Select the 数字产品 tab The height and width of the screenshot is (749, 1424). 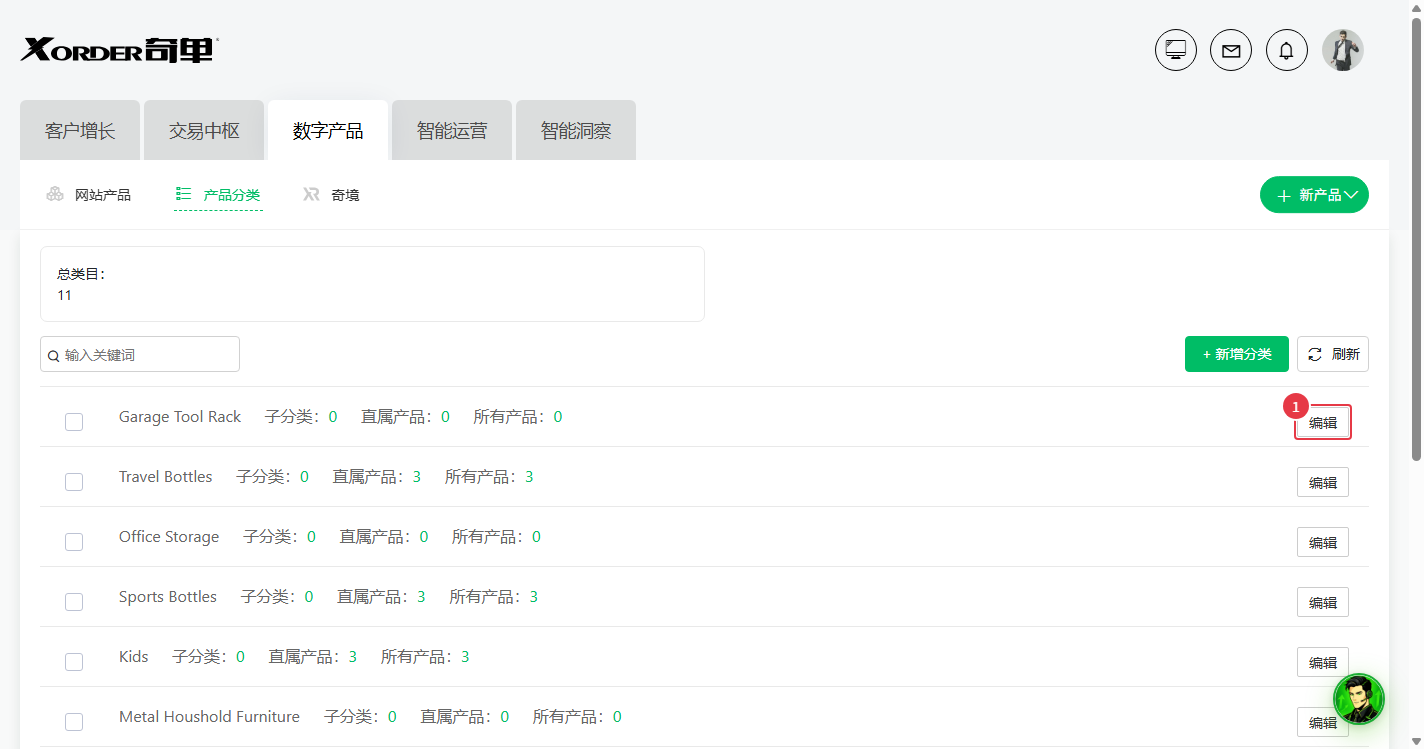328,130
